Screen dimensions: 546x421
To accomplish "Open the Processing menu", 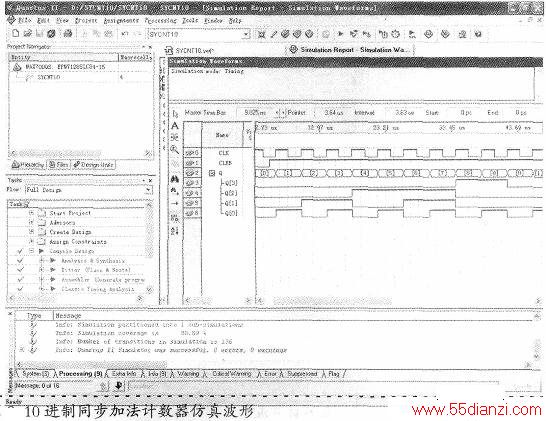I will click(161, 21).
